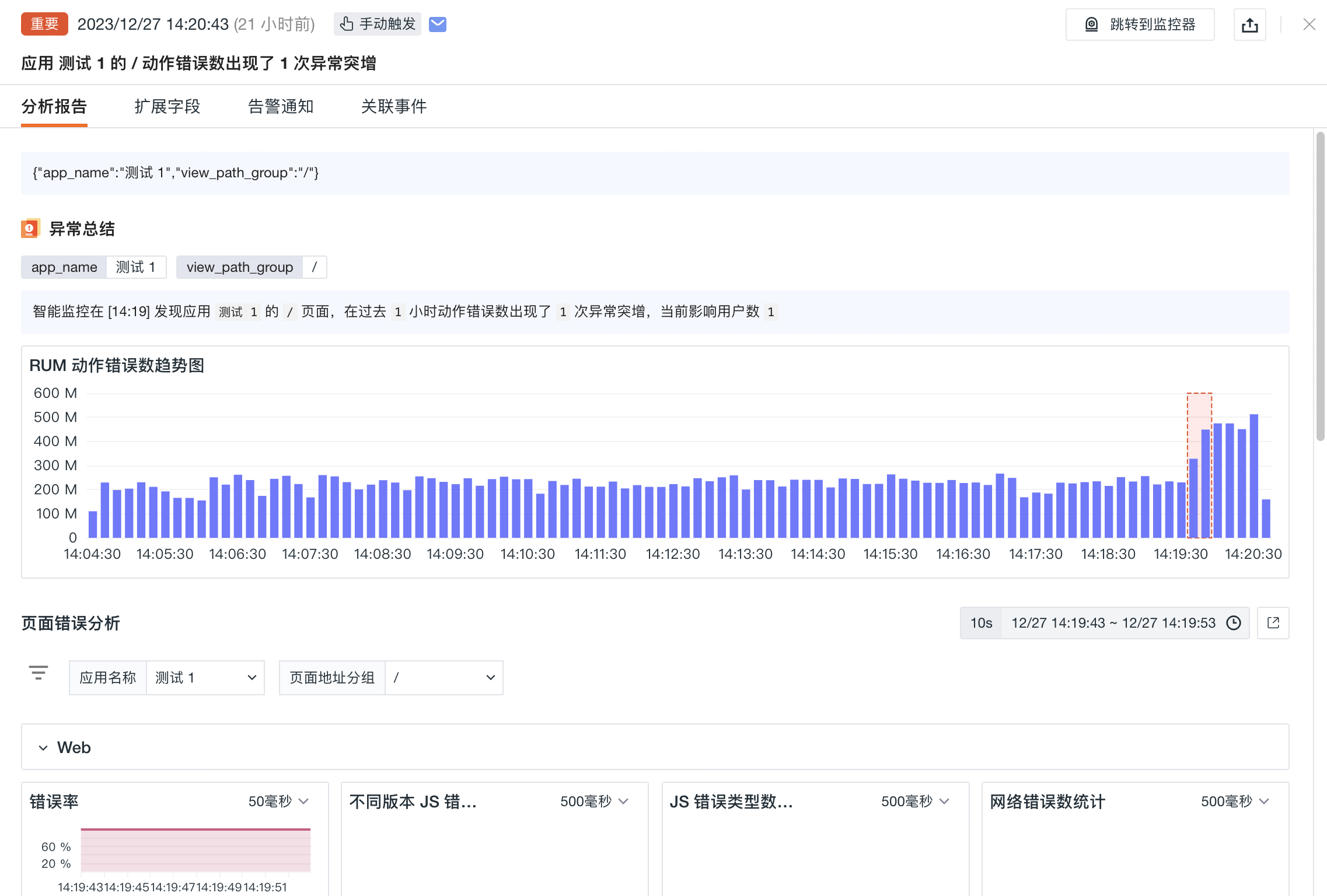Open the time range clock picker

pyautogui.click(x=1234, y=623)
